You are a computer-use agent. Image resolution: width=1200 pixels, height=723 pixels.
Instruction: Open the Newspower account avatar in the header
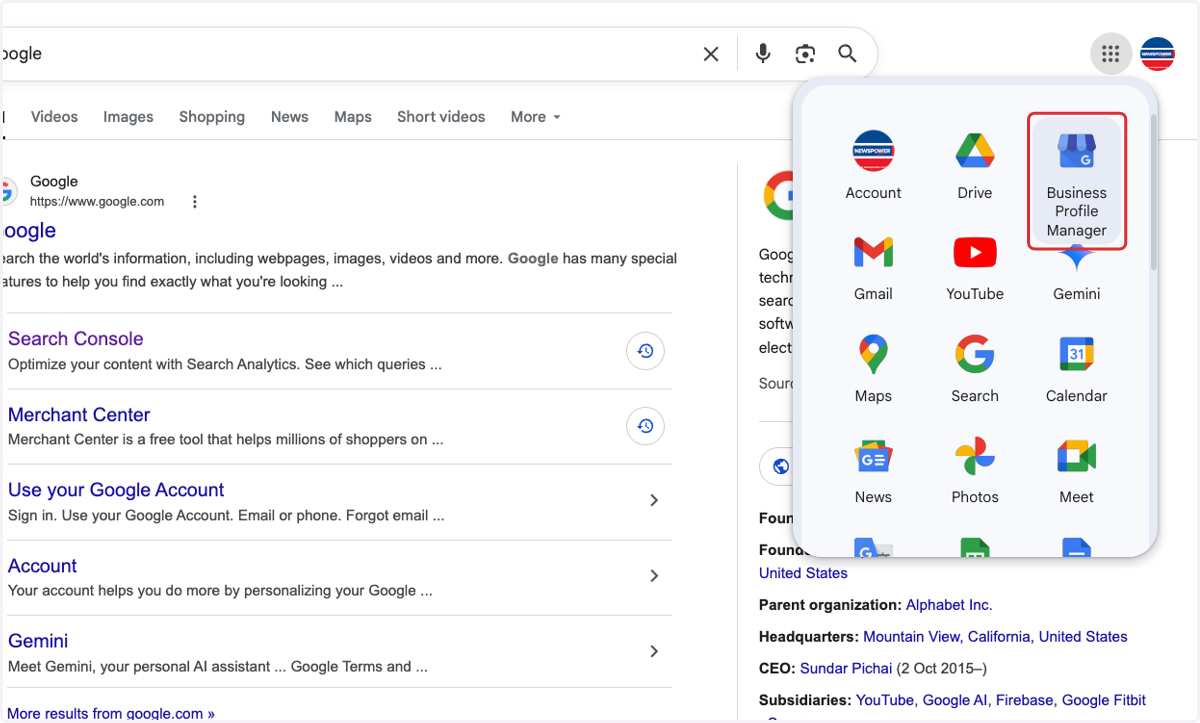tap(1157, 54)
